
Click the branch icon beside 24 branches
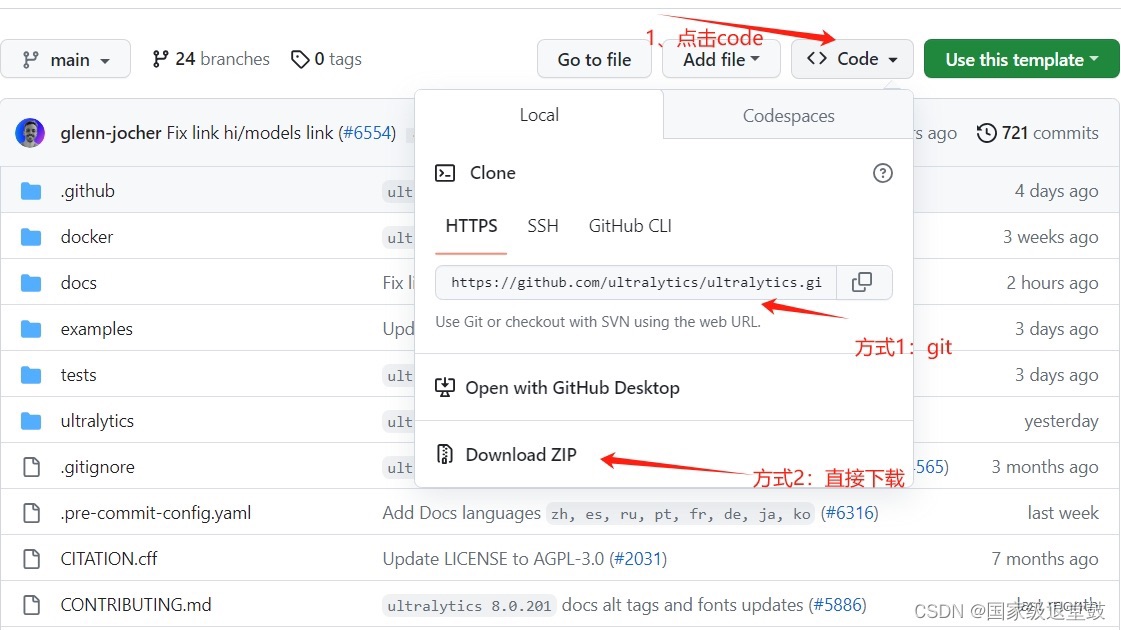point(160,59)
